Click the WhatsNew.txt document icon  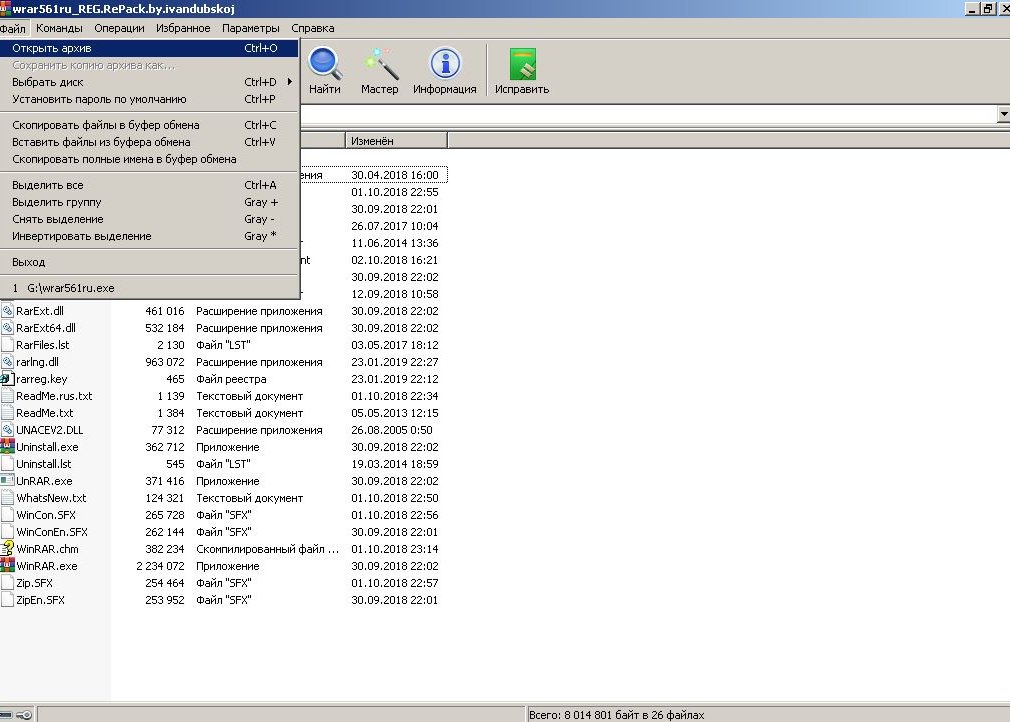tap(7, 498)
